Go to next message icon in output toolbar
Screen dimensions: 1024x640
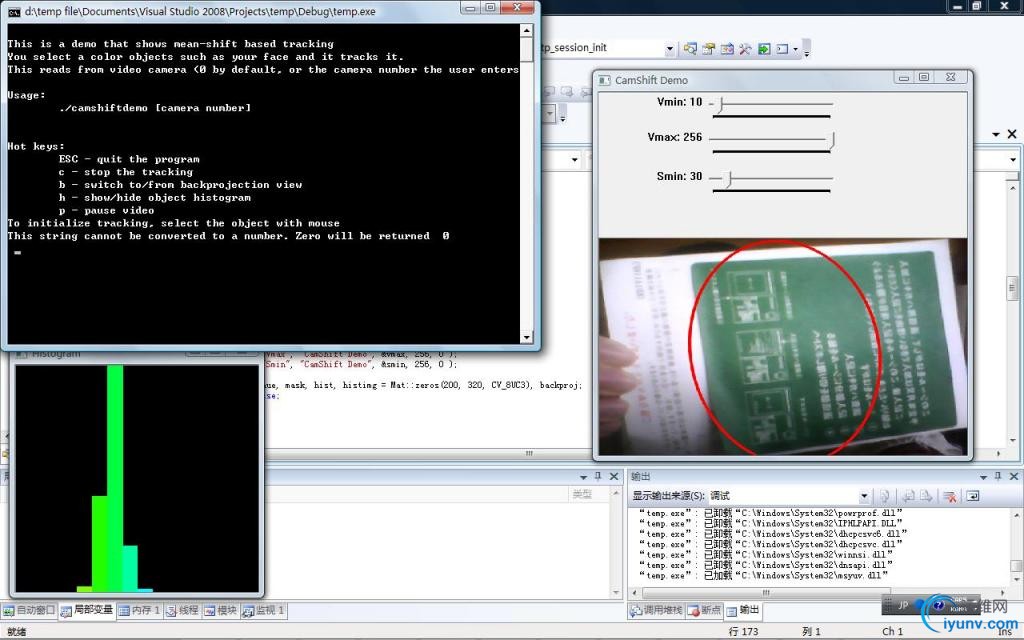click(926, 496)
